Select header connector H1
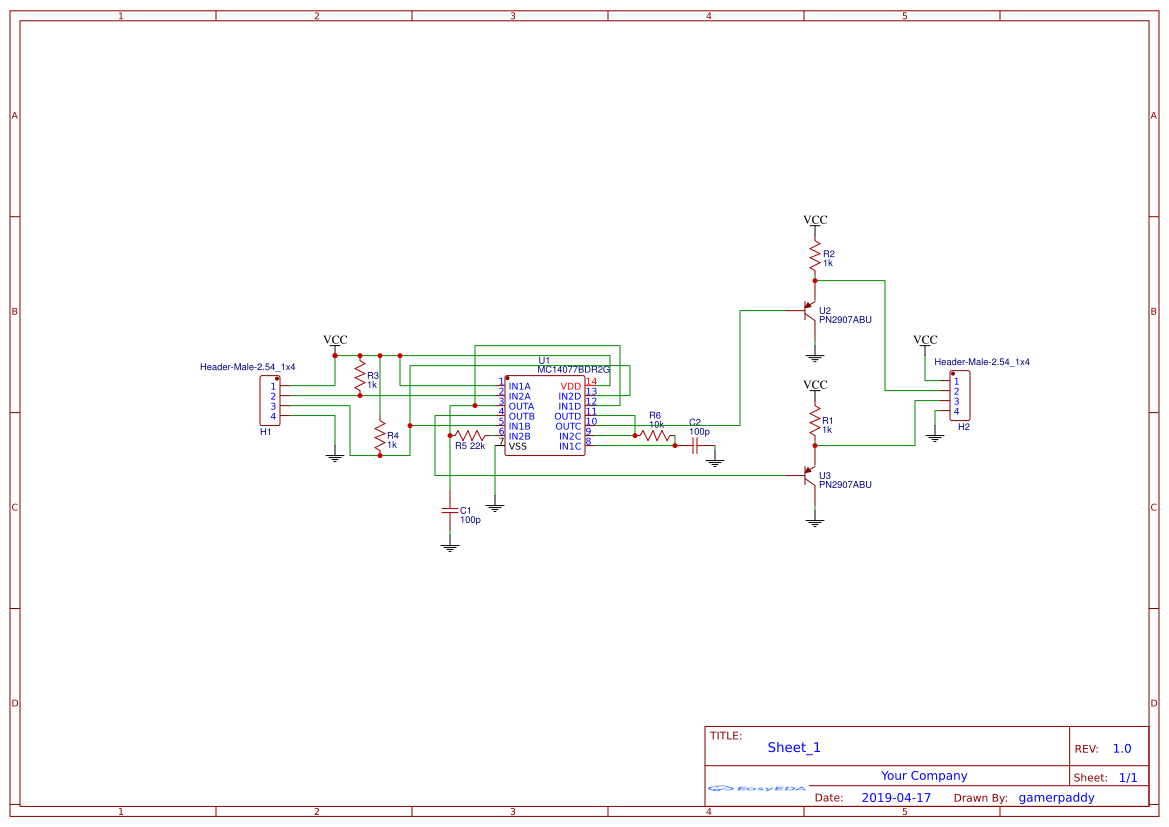Viewport: 1169px width, 827px height. [268, 398]
